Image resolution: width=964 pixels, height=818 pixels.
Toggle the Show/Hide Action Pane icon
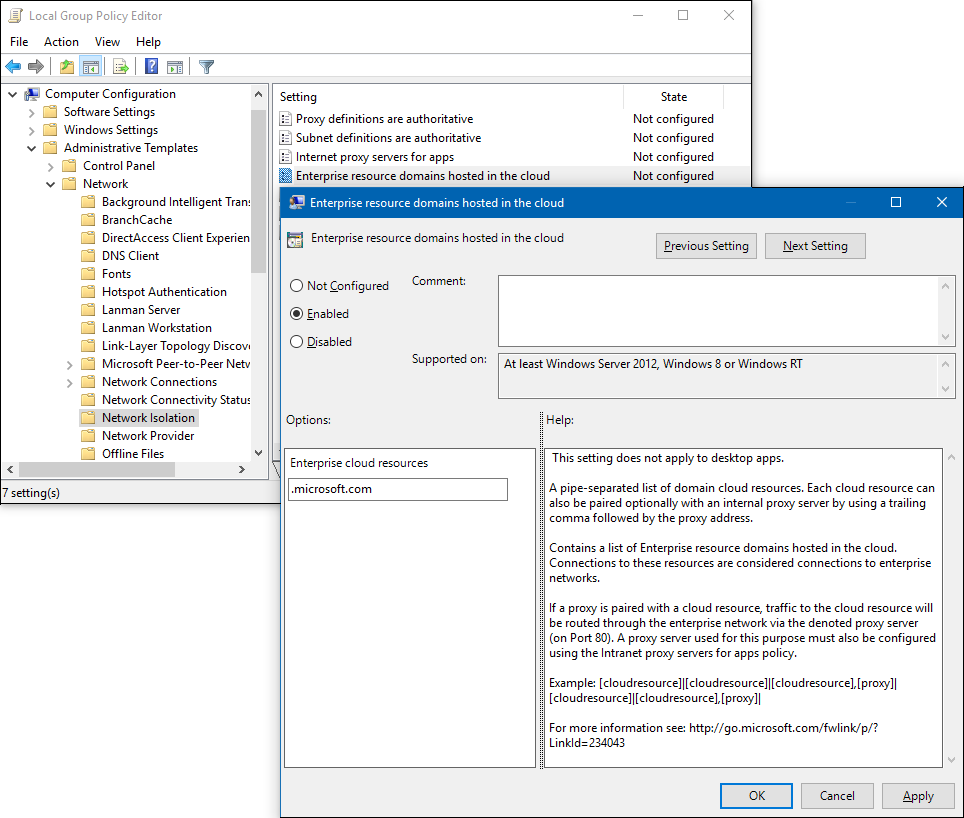[x=175, y=66]
